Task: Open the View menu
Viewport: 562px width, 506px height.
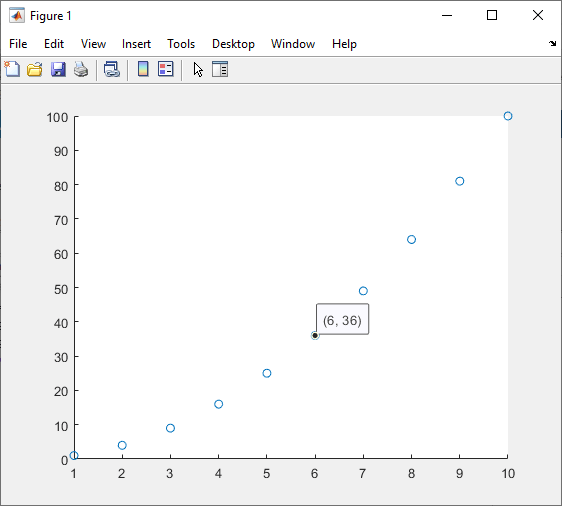Action: tap(93, 44)
